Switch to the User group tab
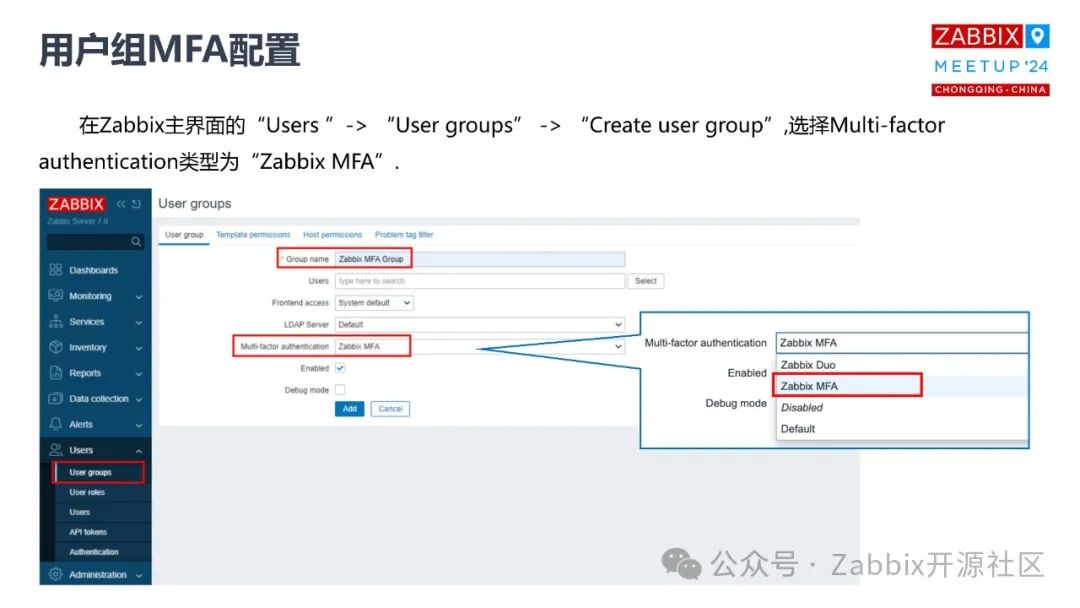 (184, 235)
